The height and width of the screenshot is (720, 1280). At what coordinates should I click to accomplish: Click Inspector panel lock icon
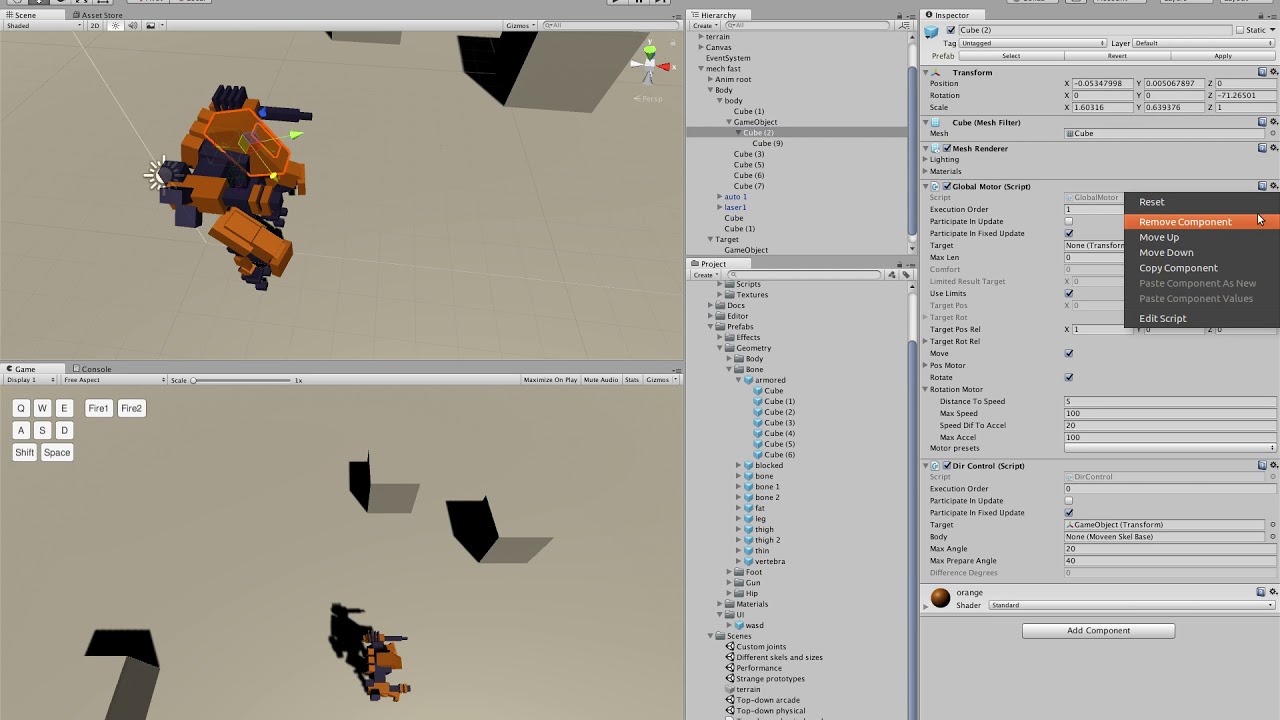point(1263,15)
